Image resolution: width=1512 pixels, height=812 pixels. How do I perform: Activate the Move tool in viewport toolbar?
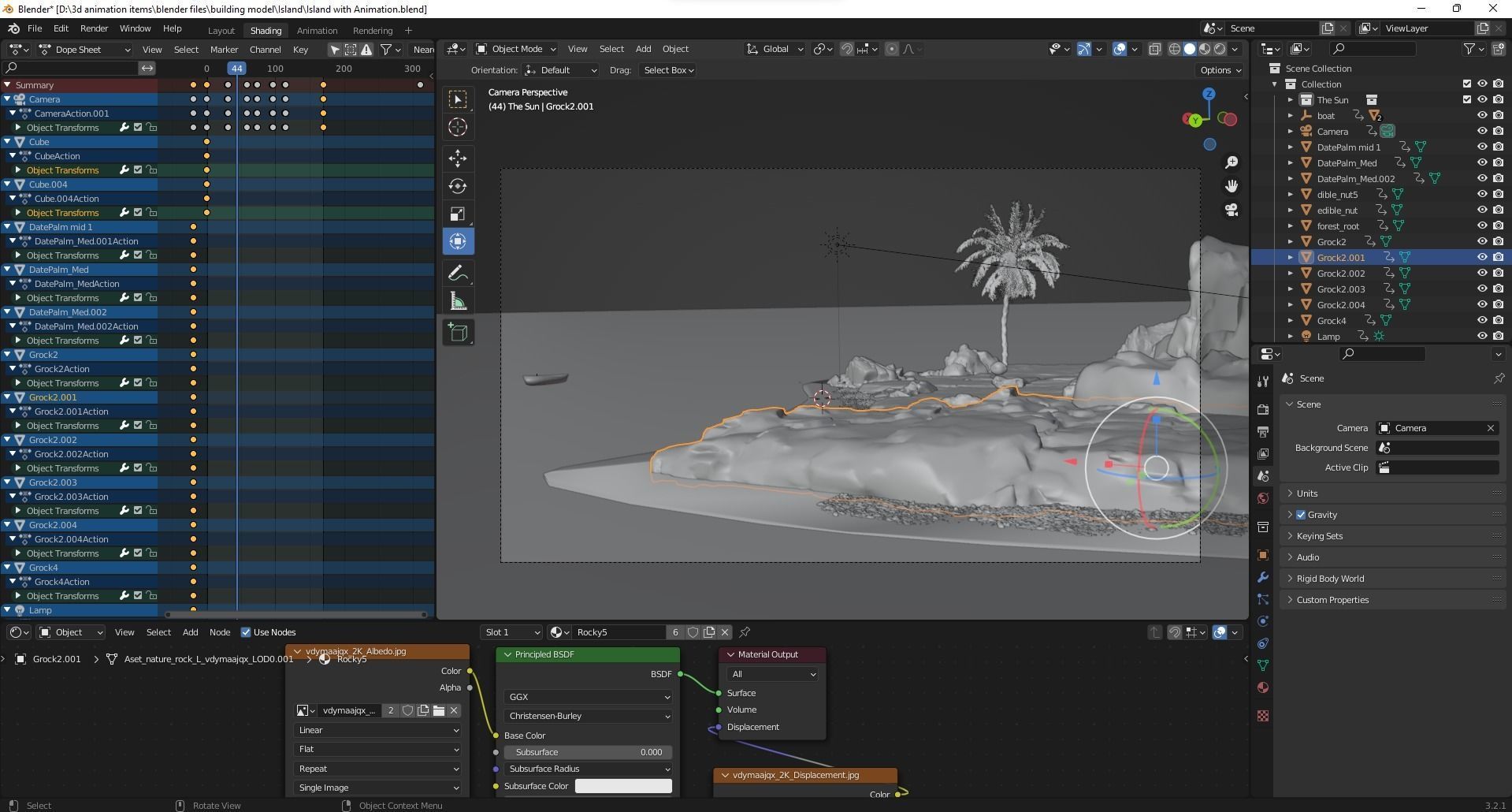(458, 158)
